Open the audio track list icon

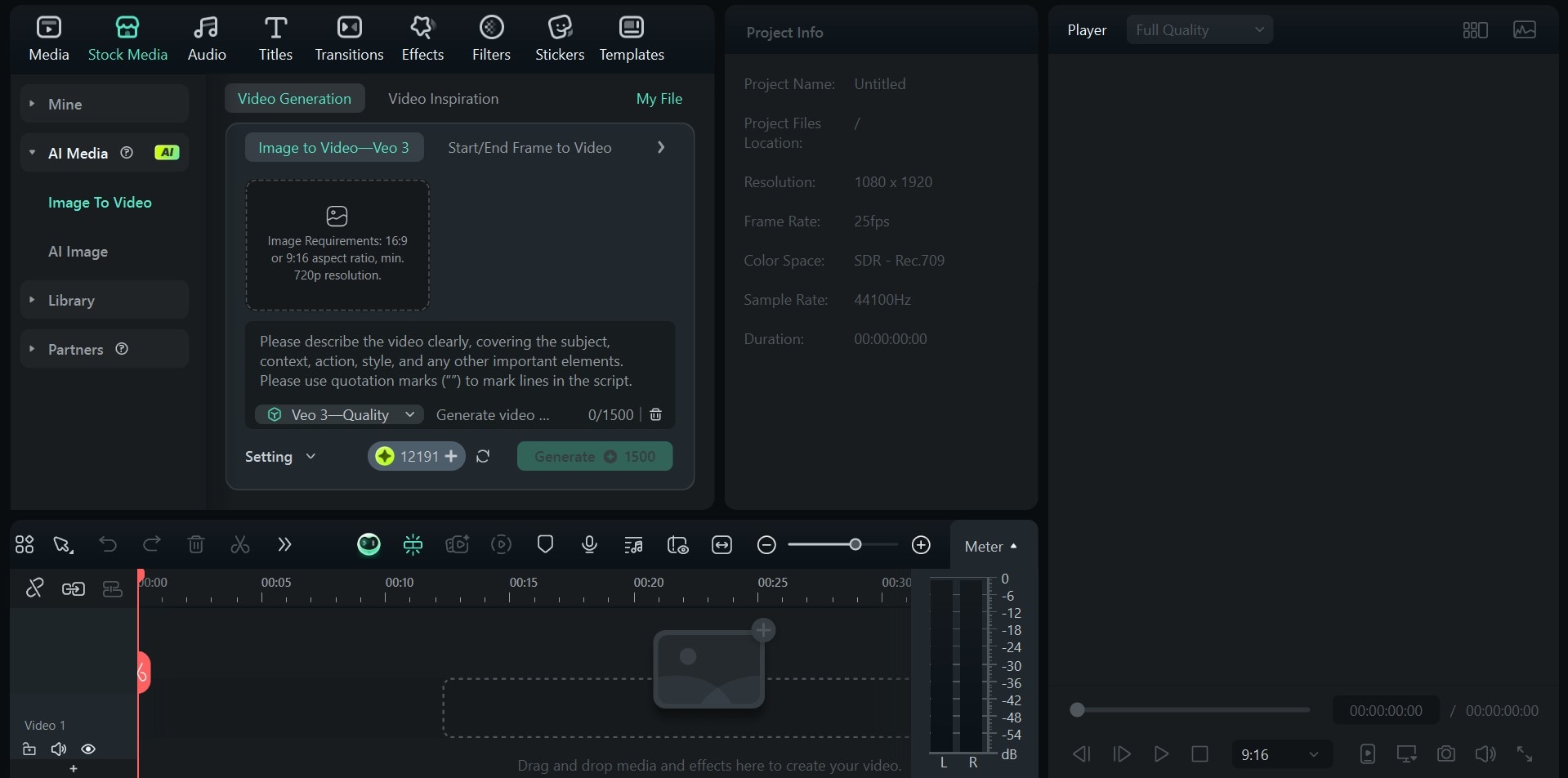click(633, 545)
